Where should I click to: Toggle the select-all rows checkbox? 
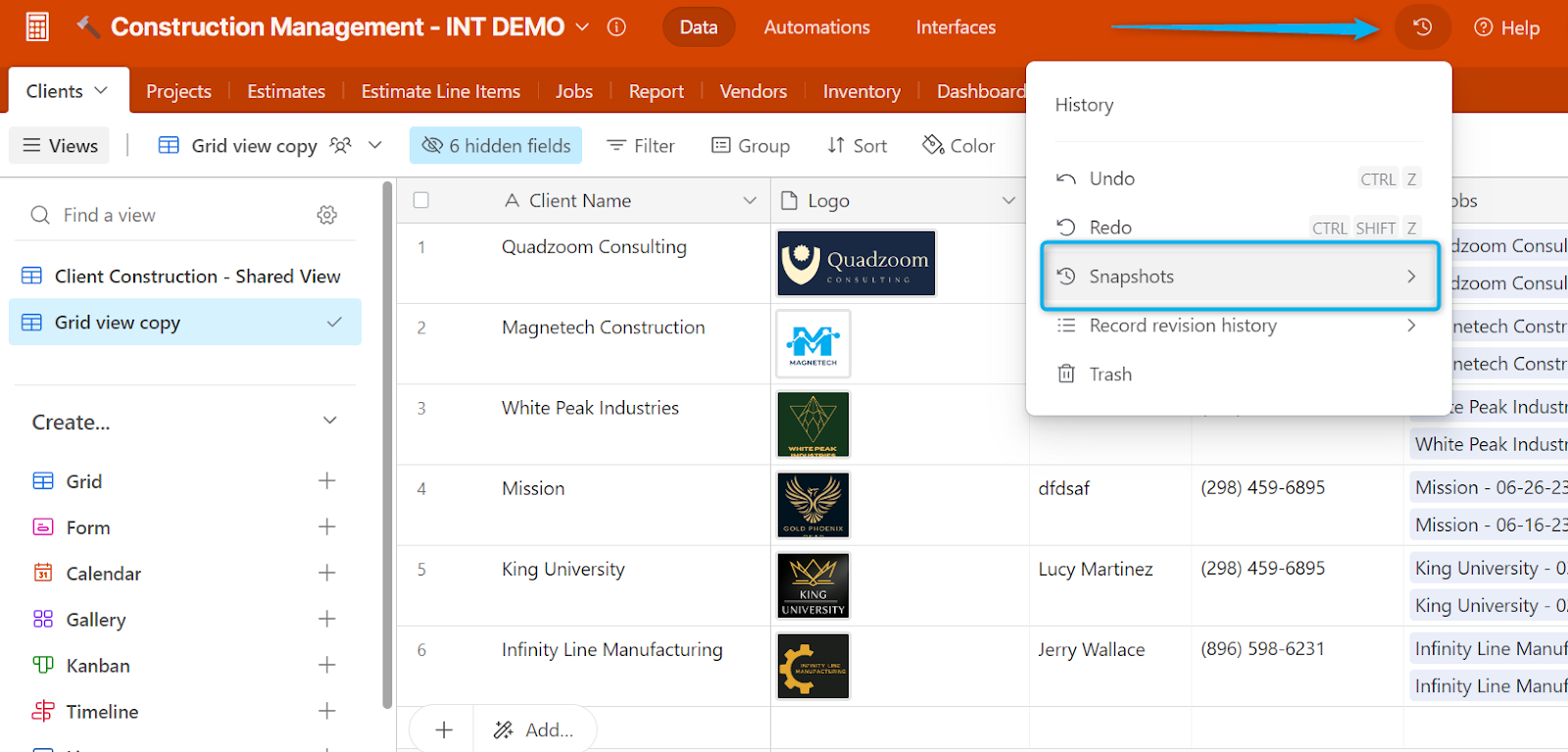click(421, 200)
